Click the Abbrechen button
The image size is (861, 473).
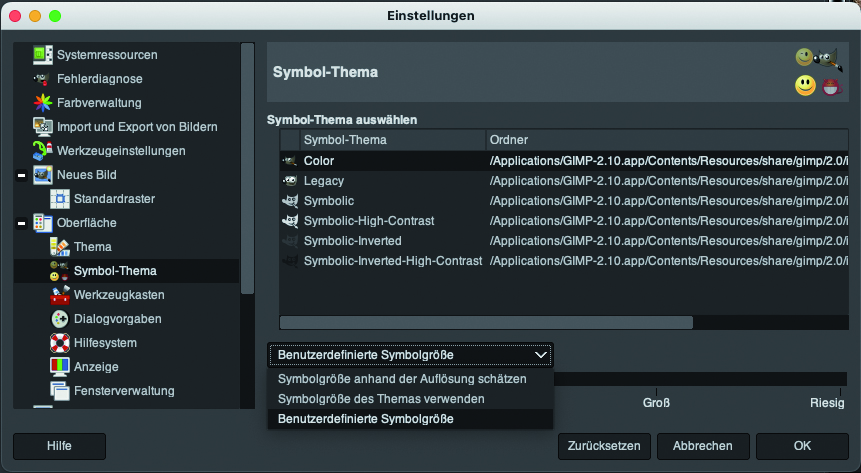click(x=703, y=446)
